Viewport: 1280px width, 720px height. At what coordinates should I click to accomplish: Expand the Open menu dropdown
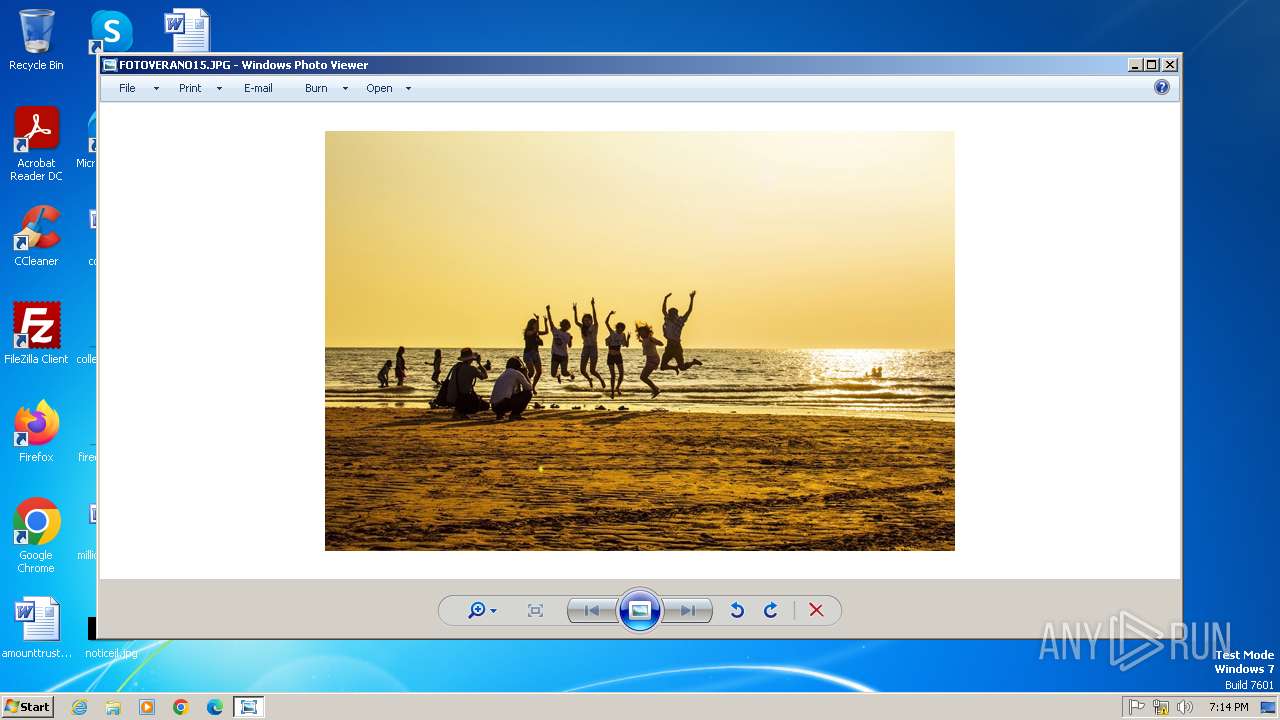point(379,88)
